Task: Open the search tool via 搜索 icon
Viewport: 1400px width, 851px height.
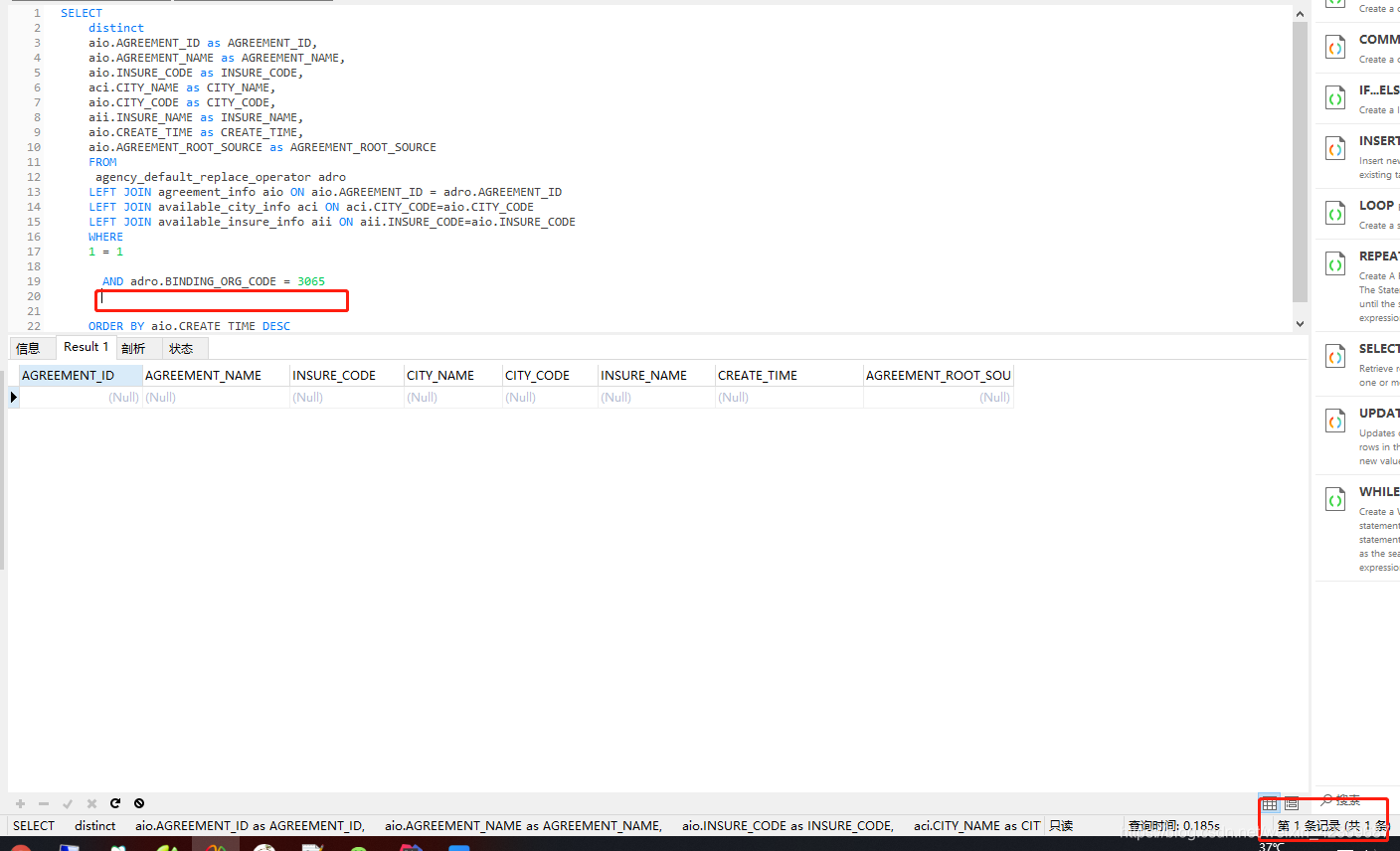Action: pyautogui.click(x=1342, y=800)
